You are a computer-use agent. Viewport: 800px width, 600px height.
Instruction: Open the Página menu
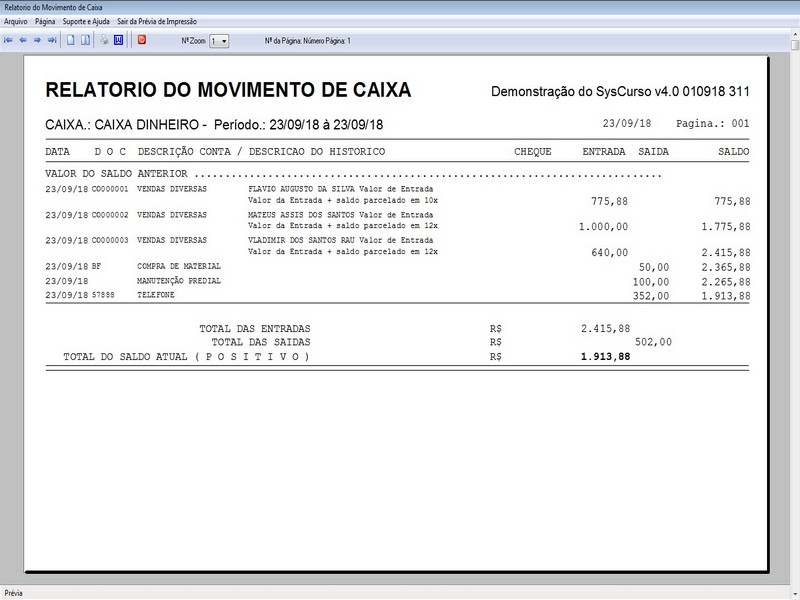pos(45,21)
